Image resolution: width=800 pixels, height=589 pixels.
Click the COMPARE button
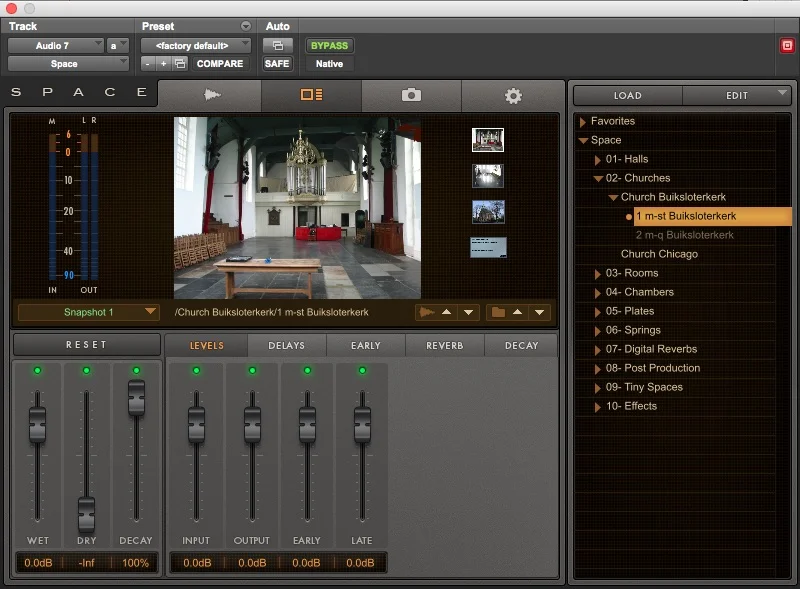pos(220,64)
